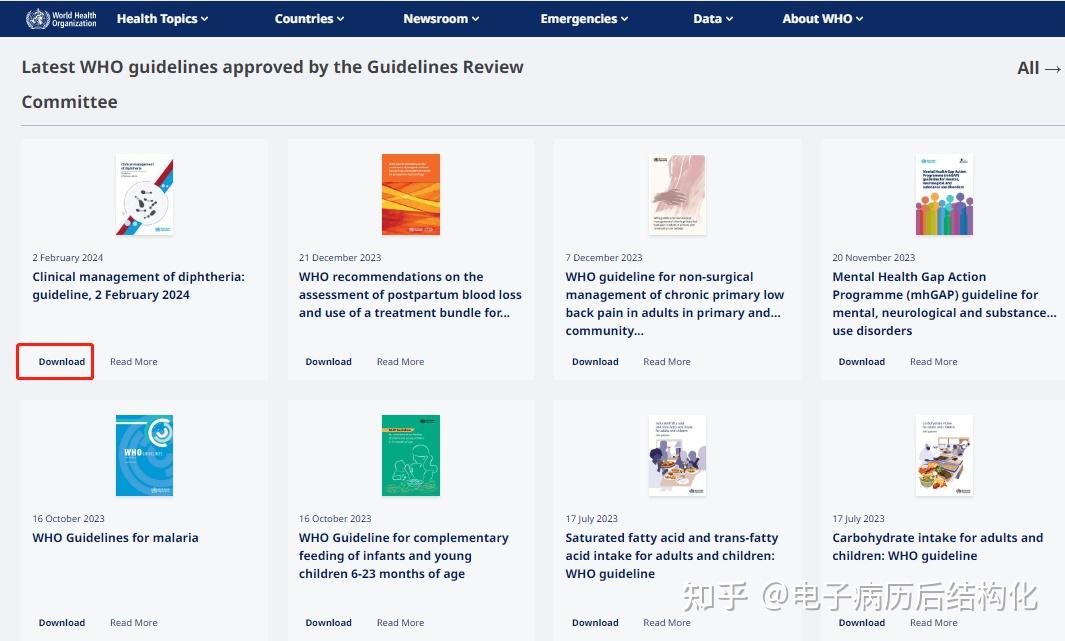
Task: Open the low back pain guideline cover
Action: [x=677, y=195]
